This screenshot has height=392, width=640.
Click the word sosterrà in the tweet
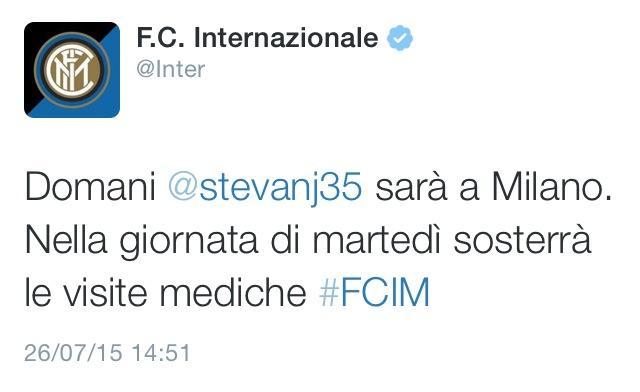coord(522,240)
